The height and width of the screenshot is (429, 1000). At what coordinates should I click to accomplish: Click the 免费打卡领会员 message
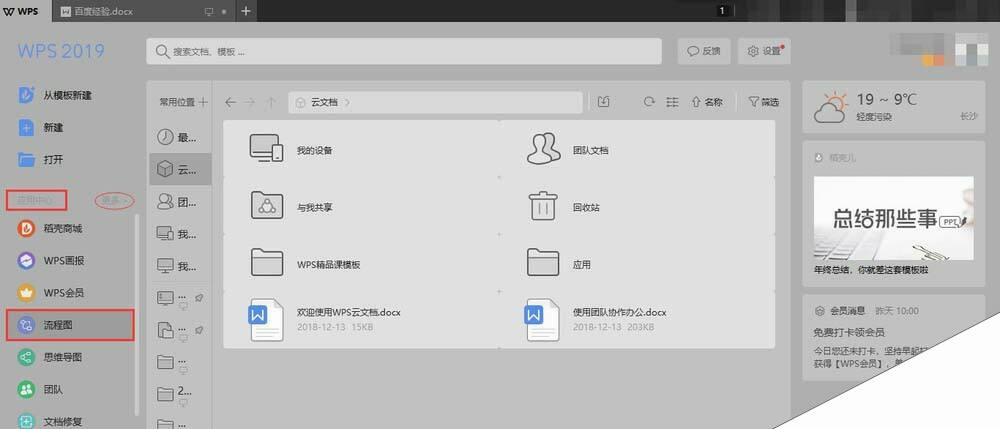pyautogui.click(x=849, y=332)
